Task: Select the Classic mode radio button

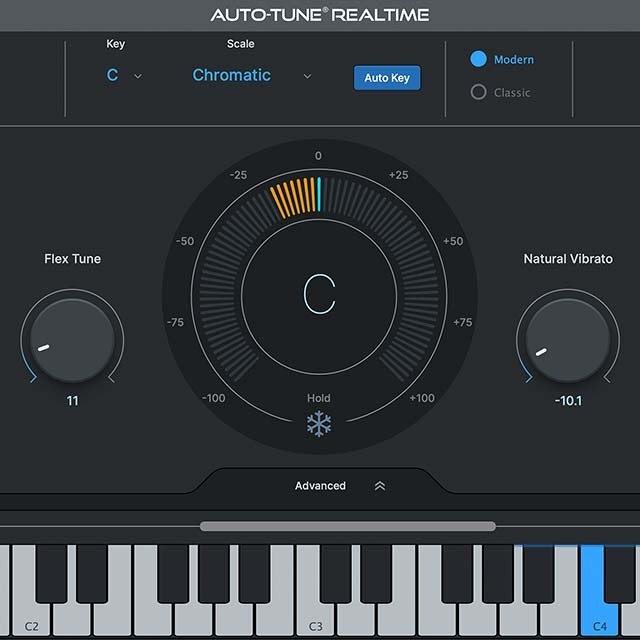Action: [x=479, y=92]
